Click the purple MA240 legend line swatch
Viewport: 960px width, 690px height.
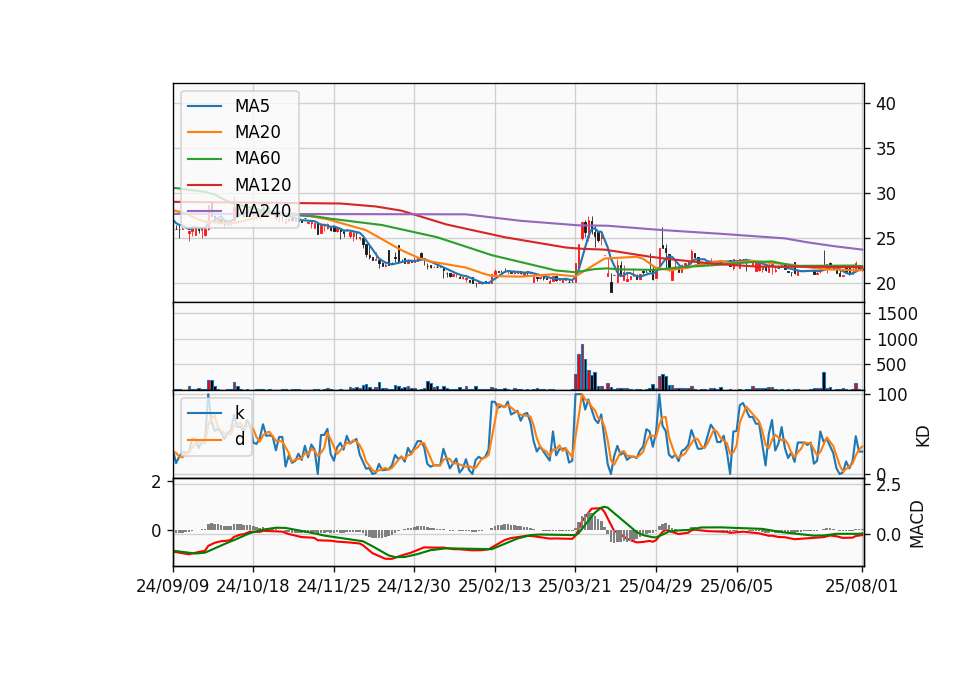point(204,211)
